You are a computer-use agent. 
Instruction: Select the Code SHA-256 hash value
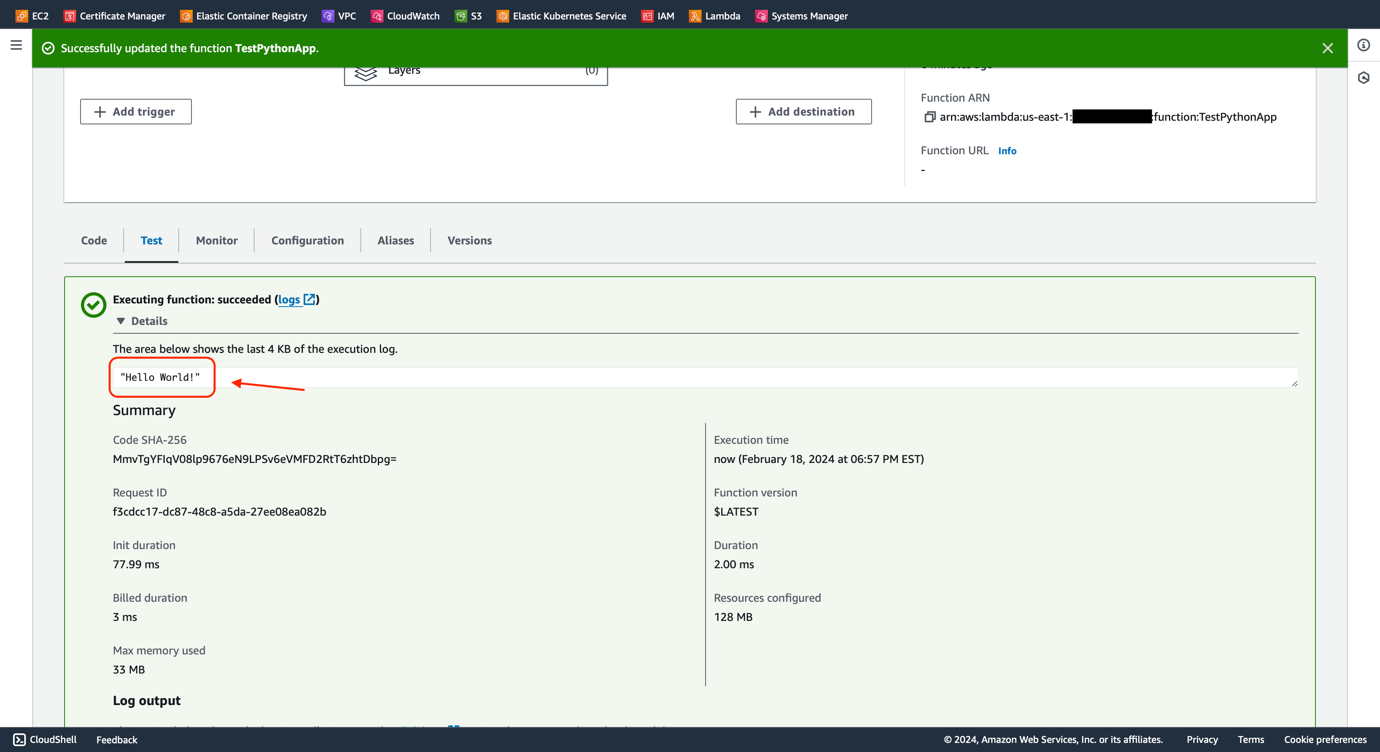(255, 459)
